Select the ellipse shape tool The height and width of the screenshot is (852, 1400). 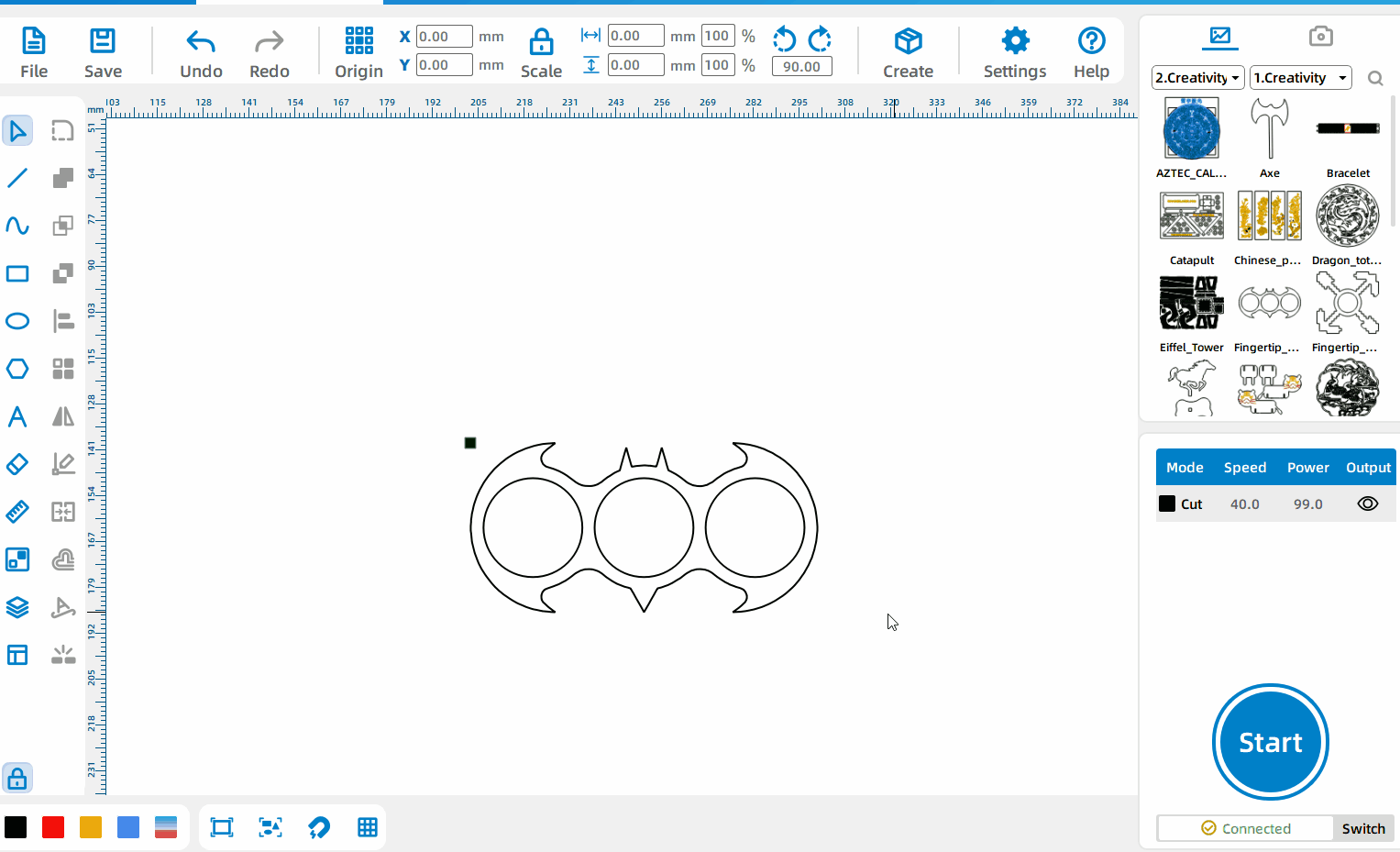coord(17,321)
